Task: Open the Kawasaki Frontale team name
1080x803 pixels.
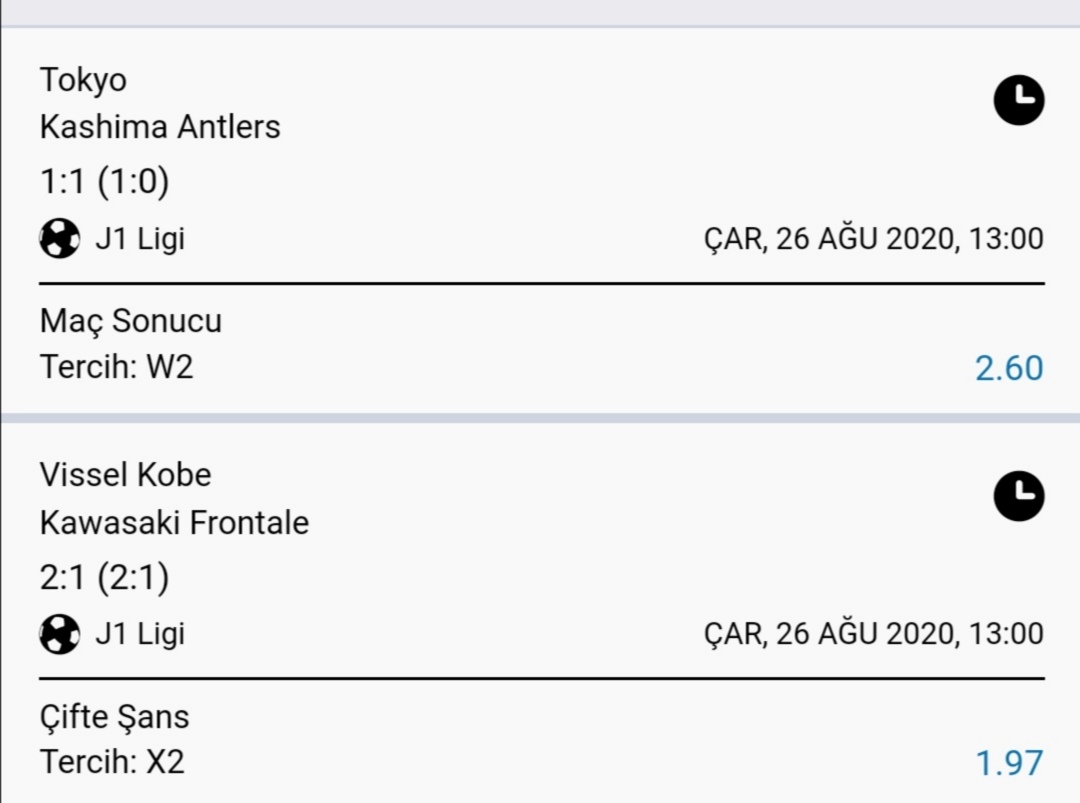Action: coord(174,522)
